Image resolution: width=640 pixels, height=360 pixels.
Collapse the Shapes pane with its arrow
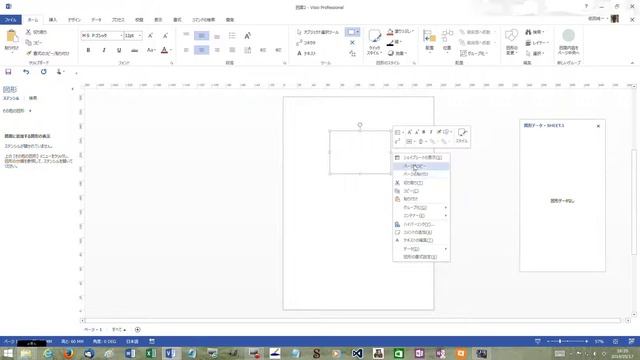coord(73,89)
